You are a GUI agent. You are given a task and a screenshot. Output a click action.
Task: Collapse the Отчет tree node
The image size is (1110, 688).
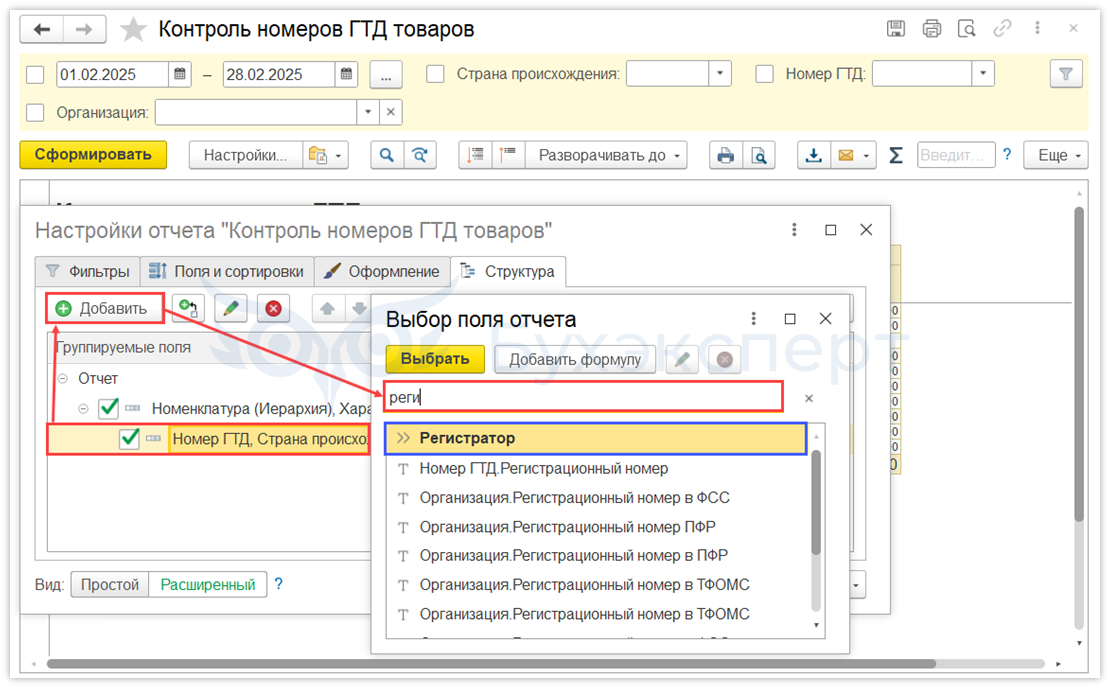pos(63,379)
